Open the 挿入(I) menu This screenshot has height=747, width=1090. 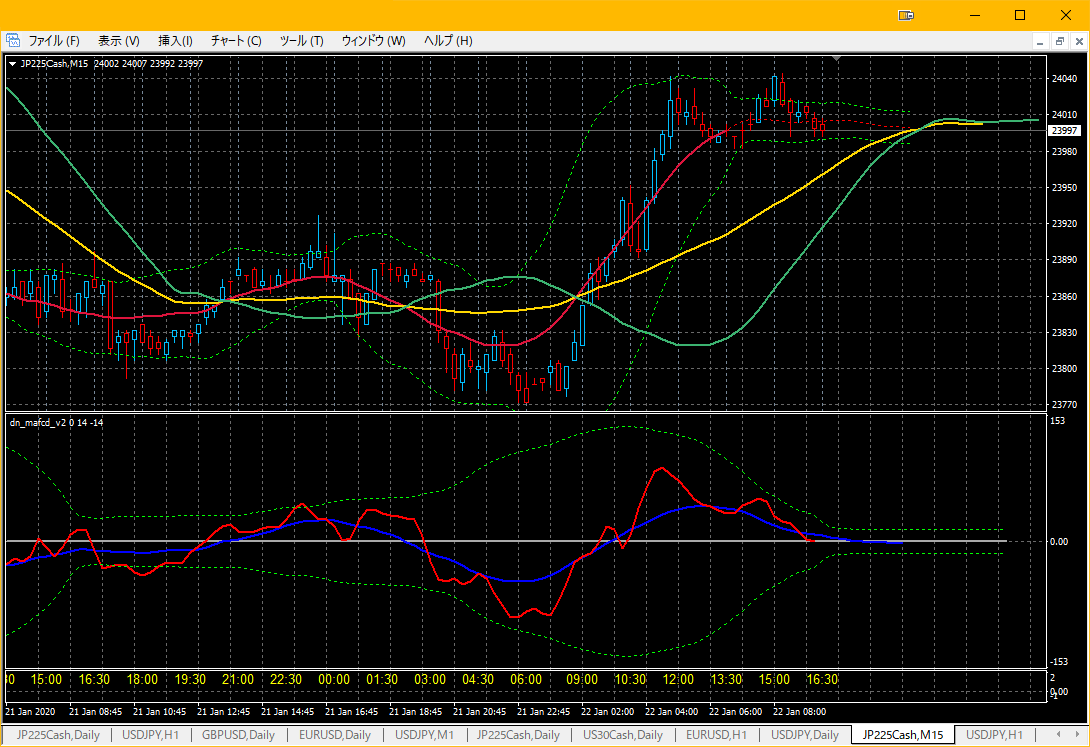pos(175,41)
